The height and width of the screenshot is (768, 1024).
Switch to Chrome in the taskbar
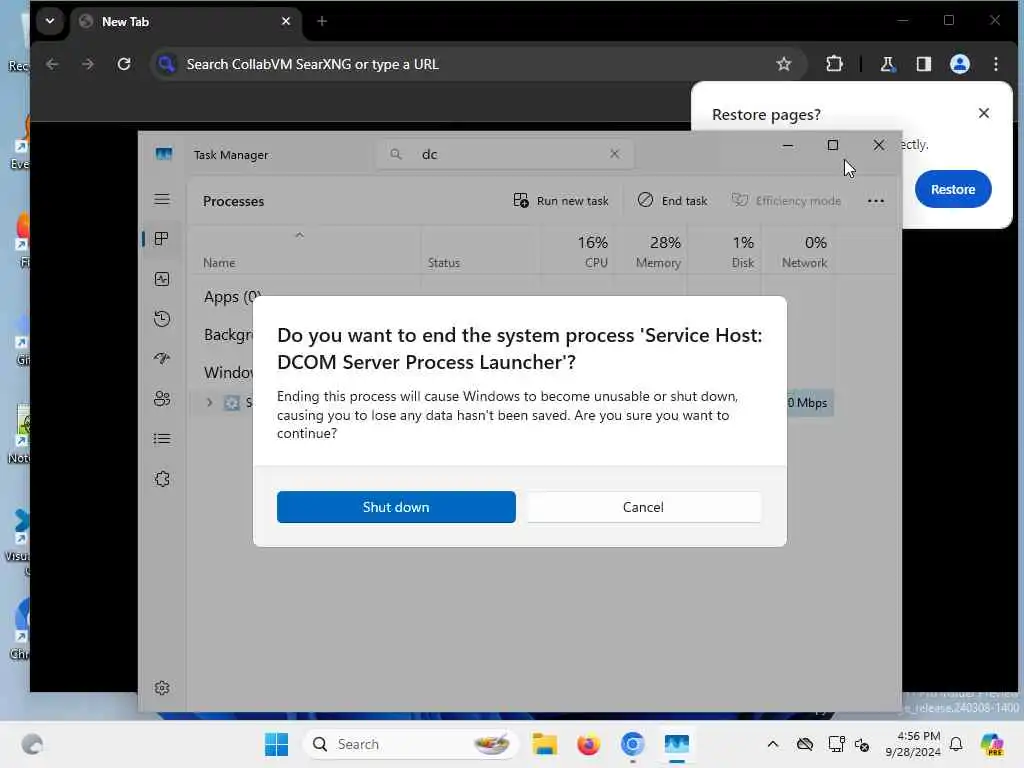click(632, 744)
